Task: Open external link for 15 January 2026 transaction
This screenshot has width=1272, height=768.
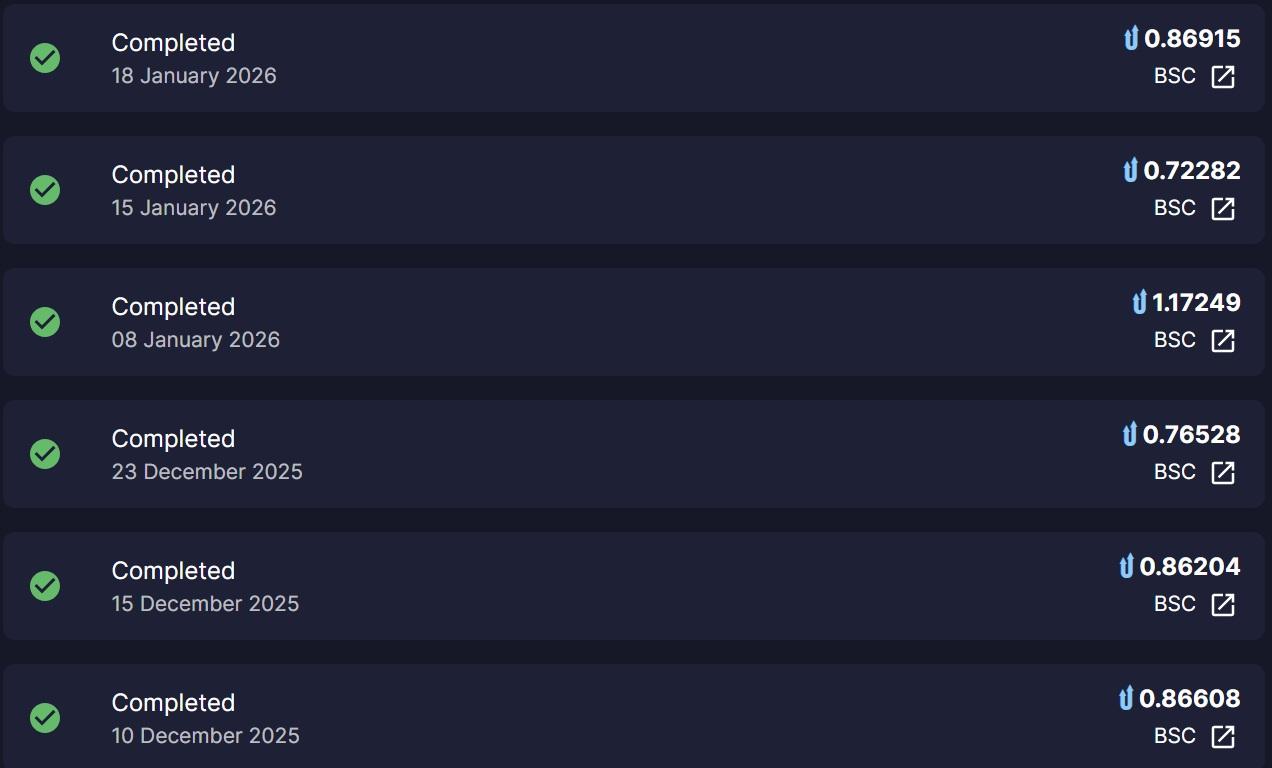Action: click(x=1223, y=209)
